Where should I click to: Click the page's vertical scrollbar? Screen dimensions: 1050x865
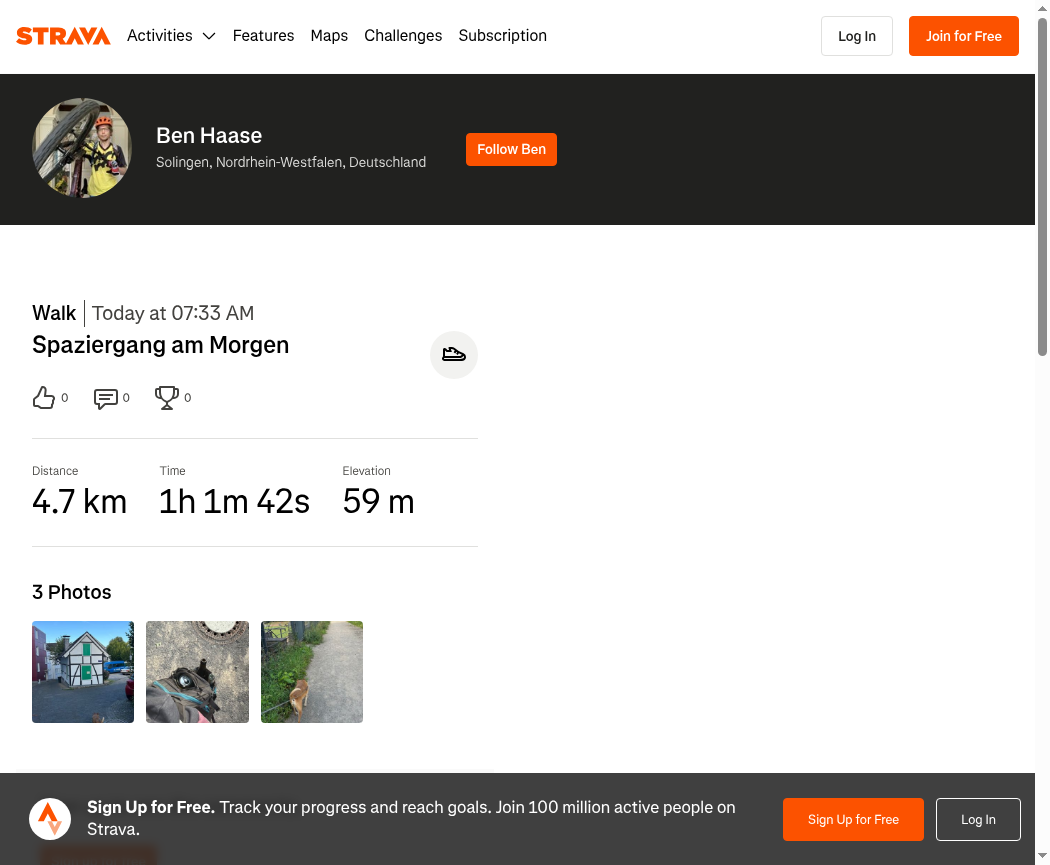(x=1043, y=187)
